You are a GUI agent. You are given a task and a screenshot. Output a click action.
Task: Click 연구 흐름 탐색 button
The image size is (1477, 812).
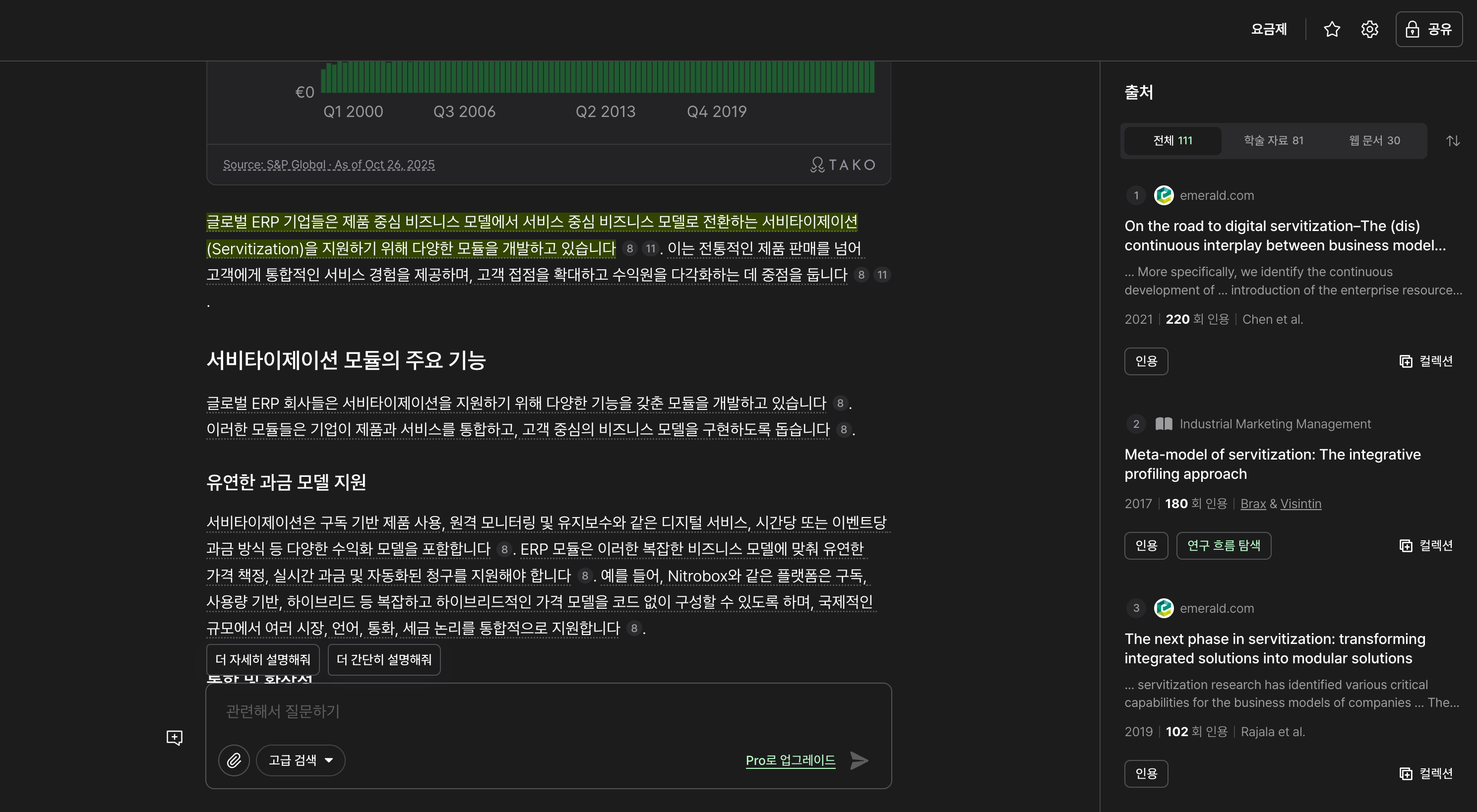coord(1223,545)
